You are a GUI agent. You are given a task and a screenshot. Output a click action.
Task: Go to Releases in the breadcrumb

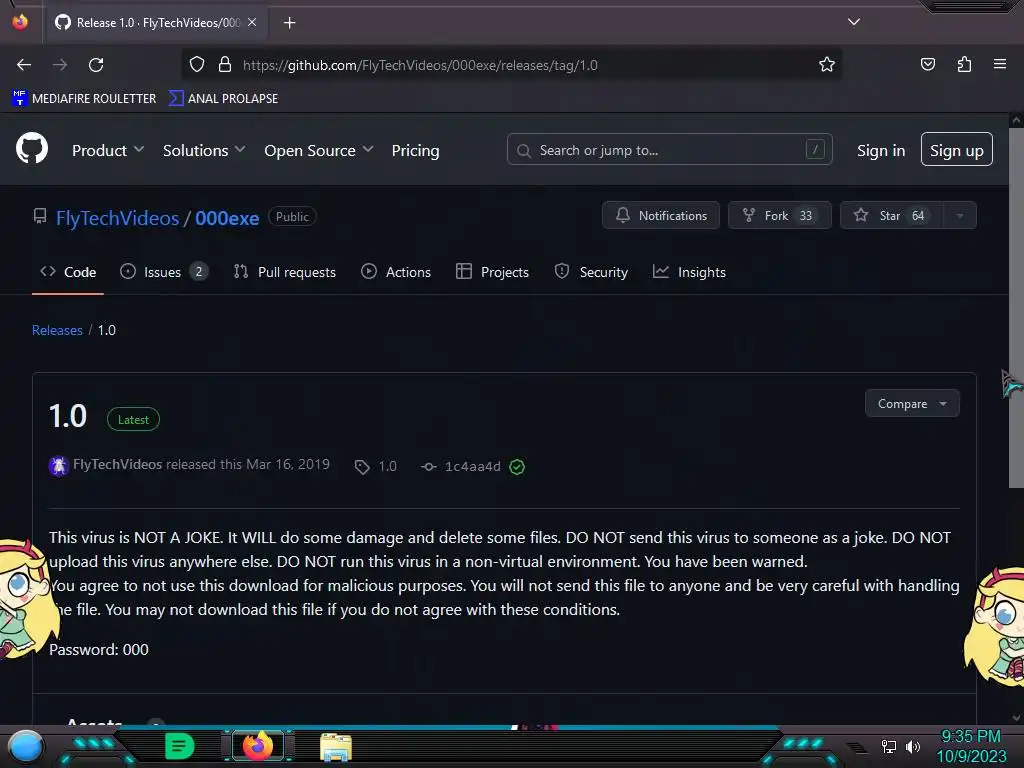[x=57, y=330]
